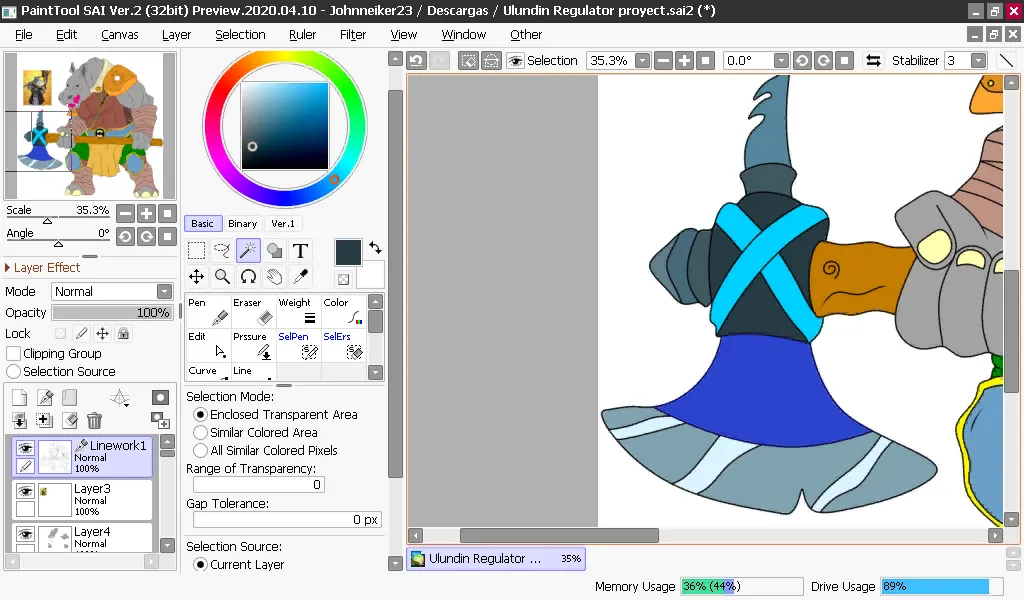This screenshot has width=1024, height=600.
Task: Enable the Clipping Group checkbox
Action: tap(13, 354)
